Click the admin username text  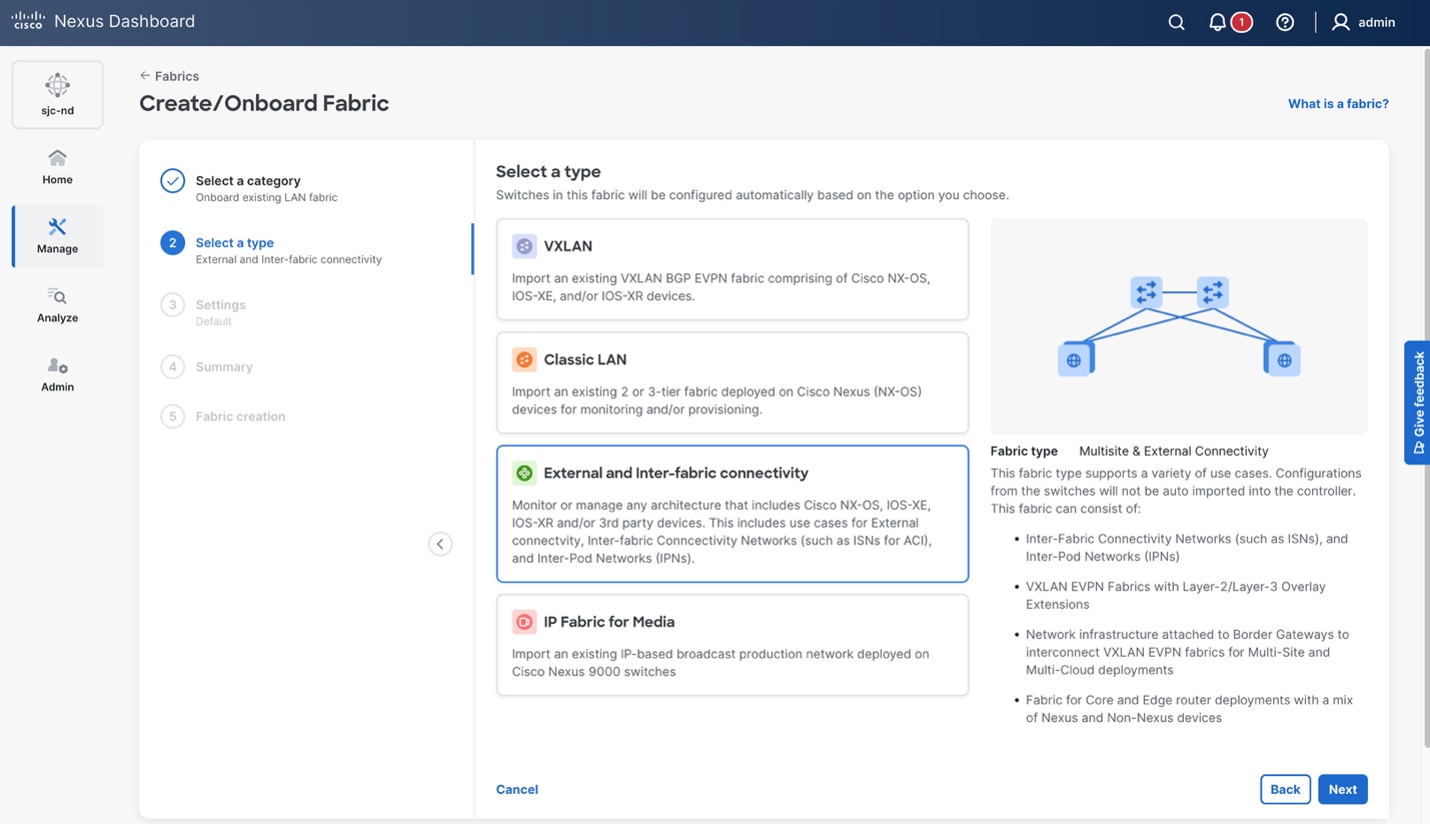coord(1377,22)
